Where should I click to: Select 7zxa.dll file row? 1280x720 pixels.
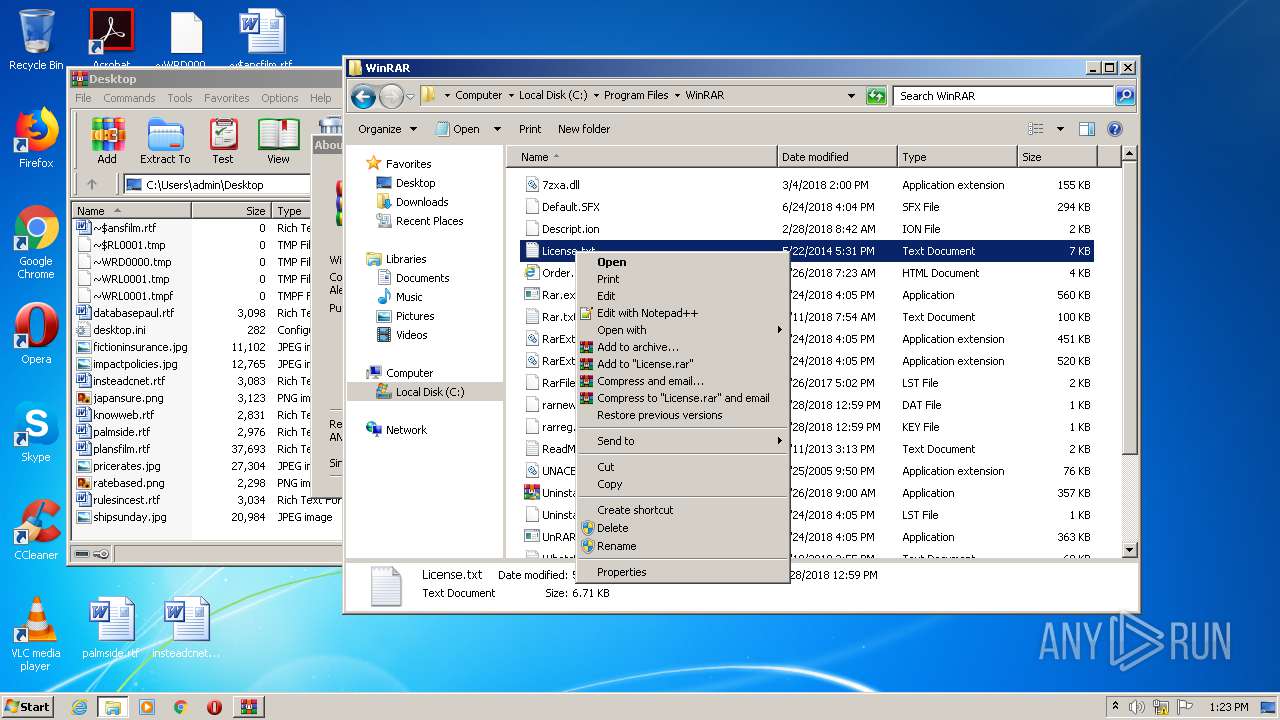(x=808, y=185)
